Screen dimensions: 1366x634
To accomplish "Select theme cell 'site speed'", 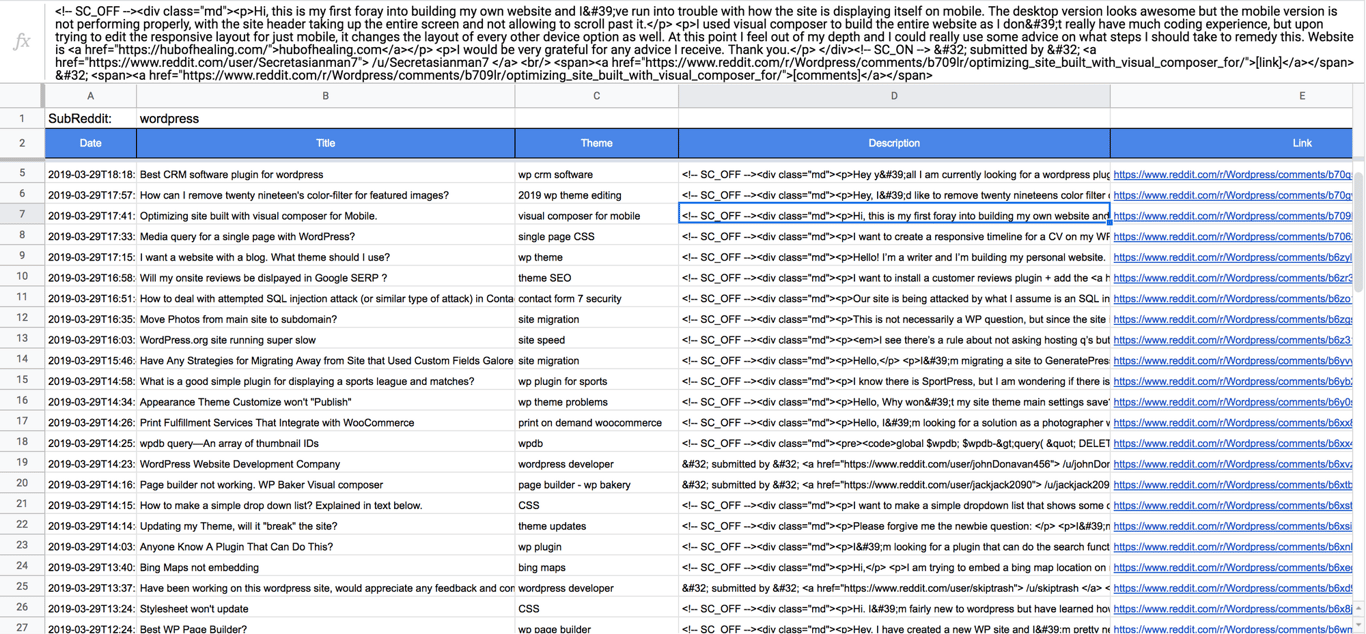I will pos(596,339).
